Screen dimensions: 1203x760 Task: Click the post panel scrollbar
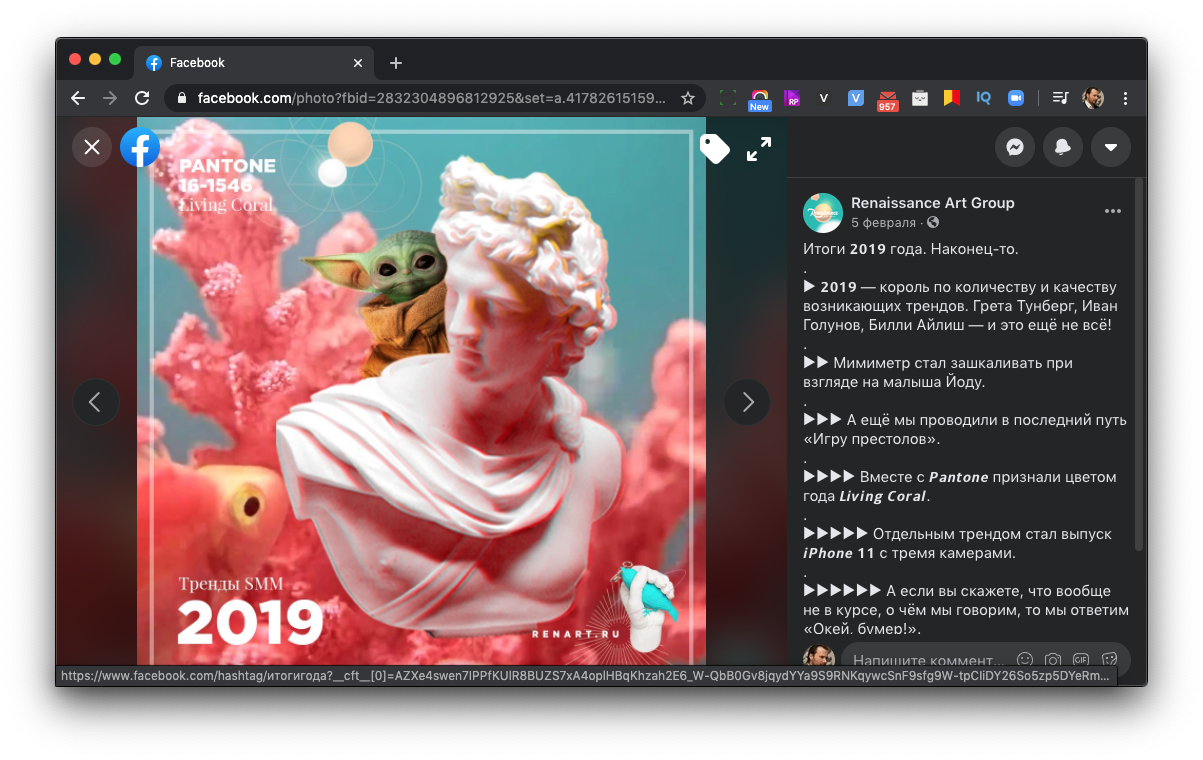1138,364
